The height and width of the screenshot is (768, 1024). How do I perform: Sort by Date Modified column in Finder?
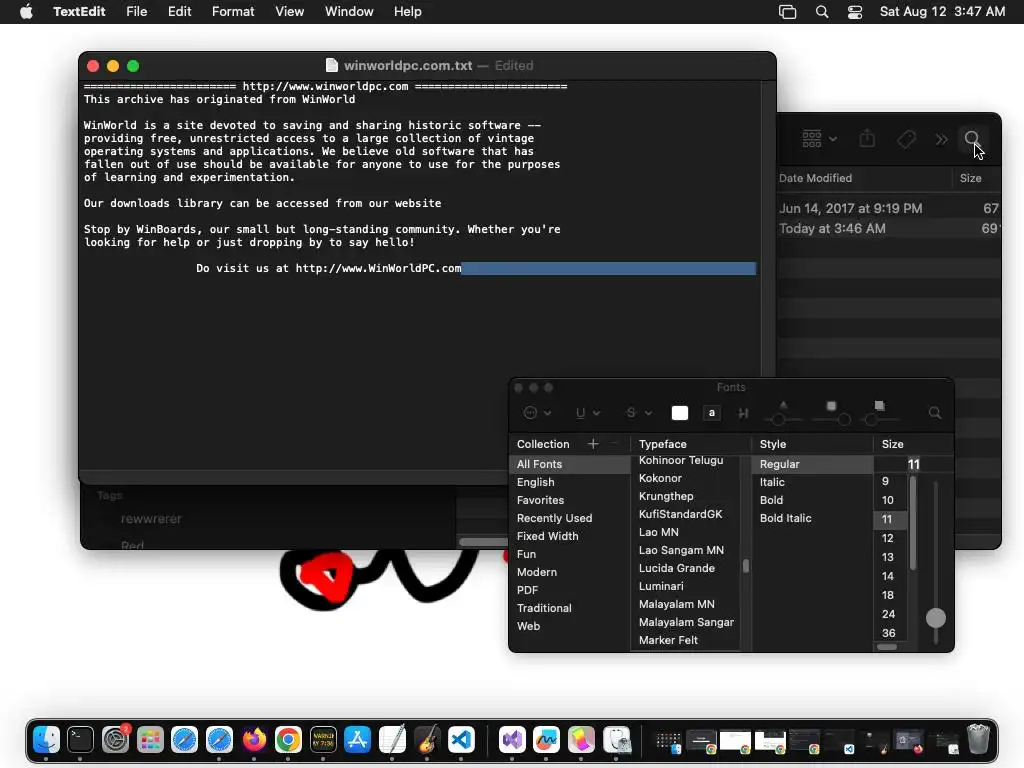coord(815,178)
